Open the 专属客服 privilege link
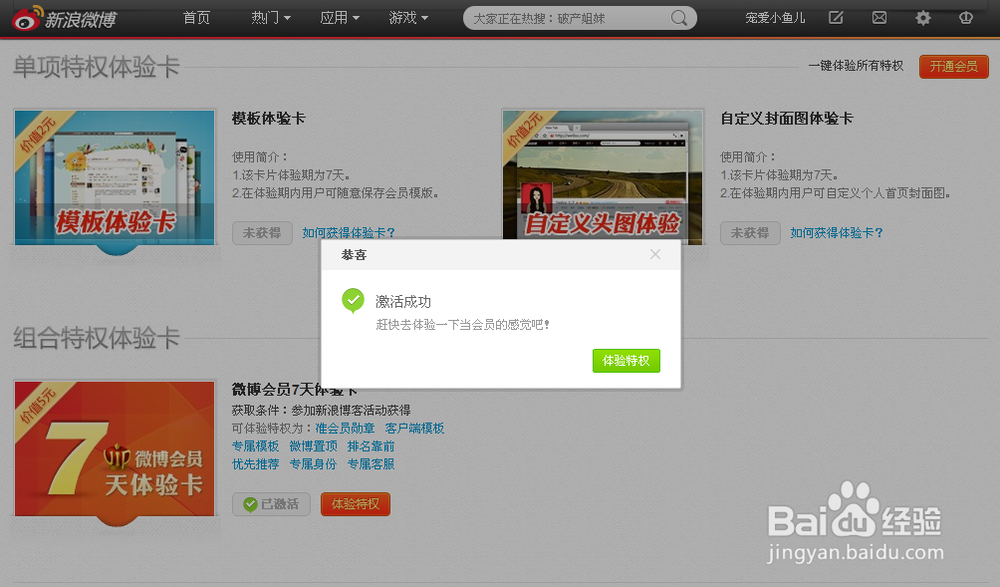This screenshot has width=1000, height=587. point(371,464)
